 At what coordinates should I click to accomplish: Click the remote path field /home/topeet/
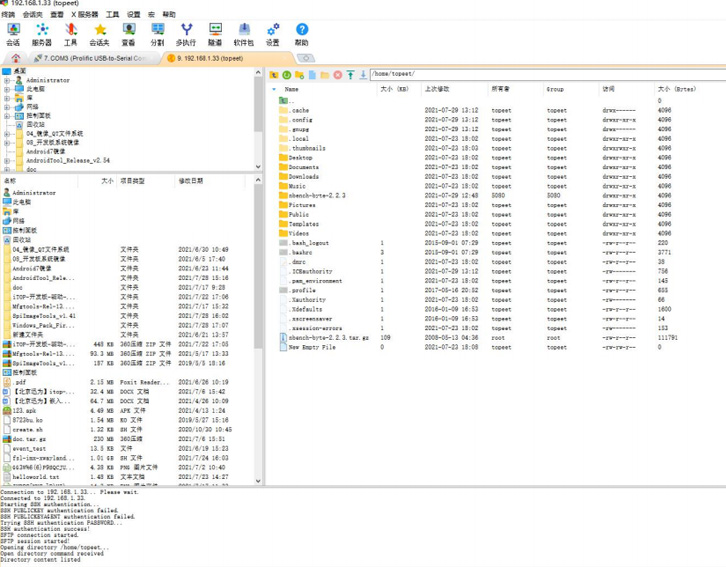pos(547,74)
